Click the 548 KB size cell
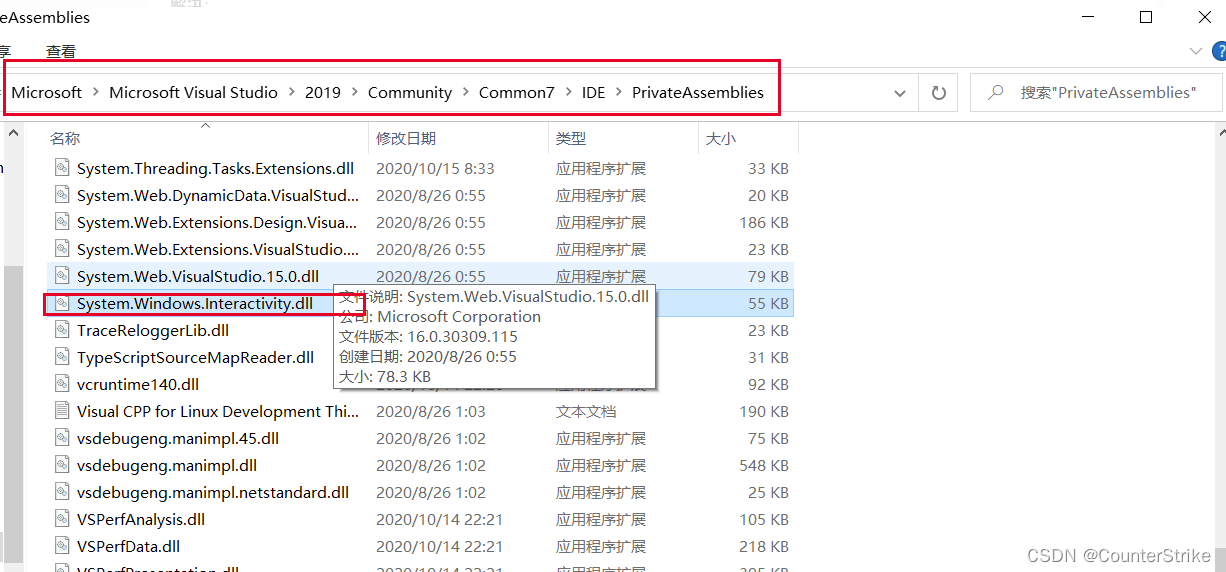Viewport: 1226px width, 572px height. click(x=764, y=465)
